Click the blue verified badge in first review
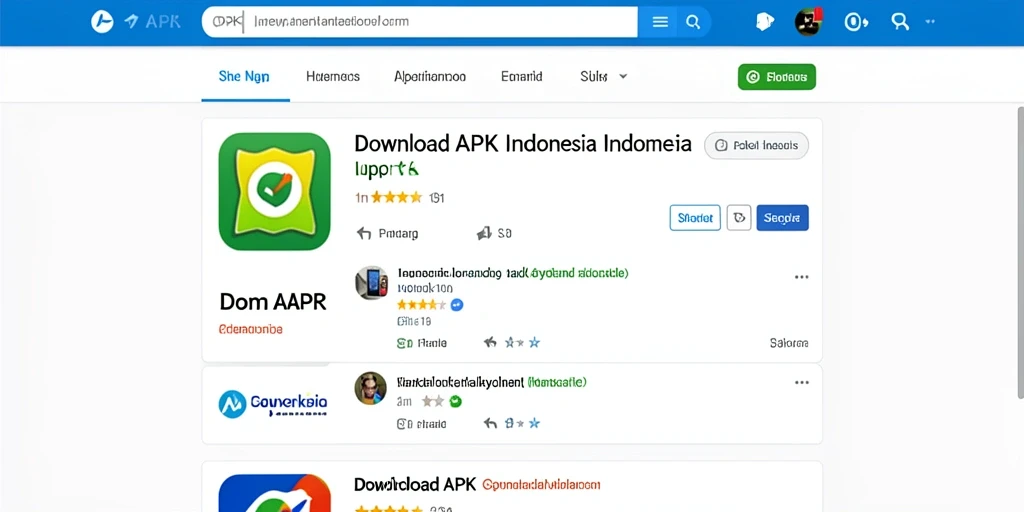1024x512 pixels. pyautogui.click(x=457, y=305)
